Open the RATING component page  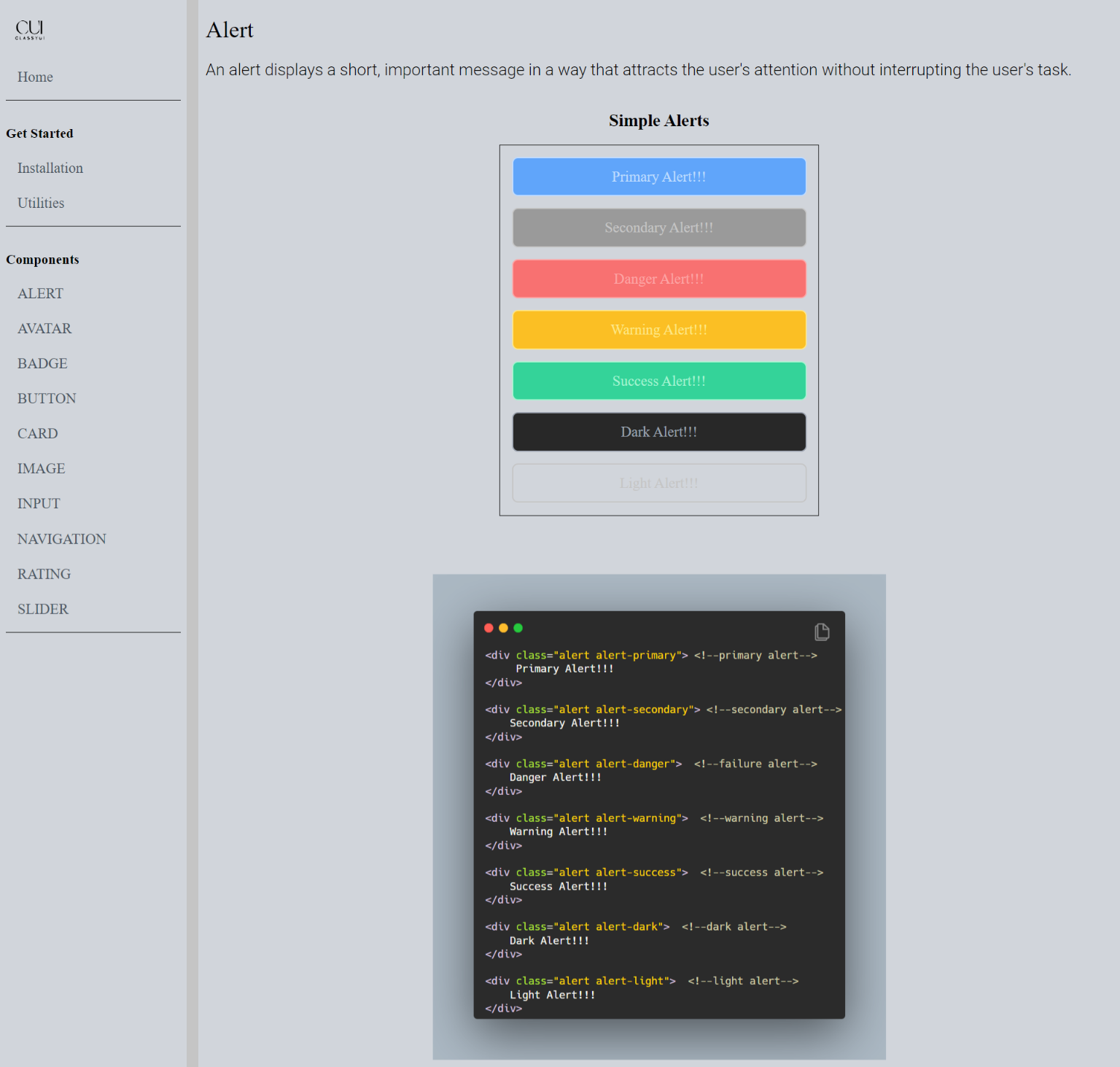[x=44, y=574]
